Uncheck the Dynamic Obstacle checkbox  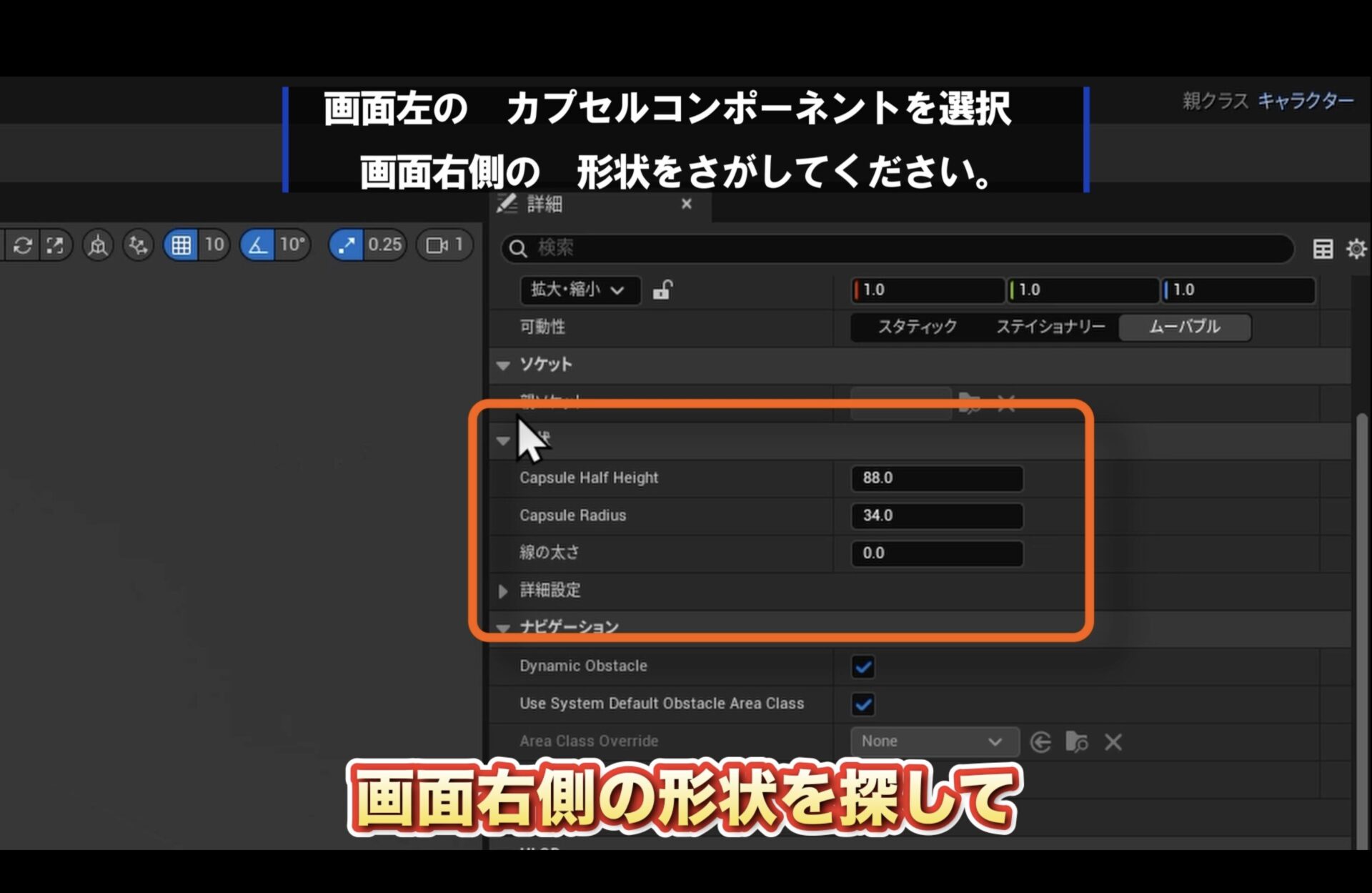(x=863, y=666)
